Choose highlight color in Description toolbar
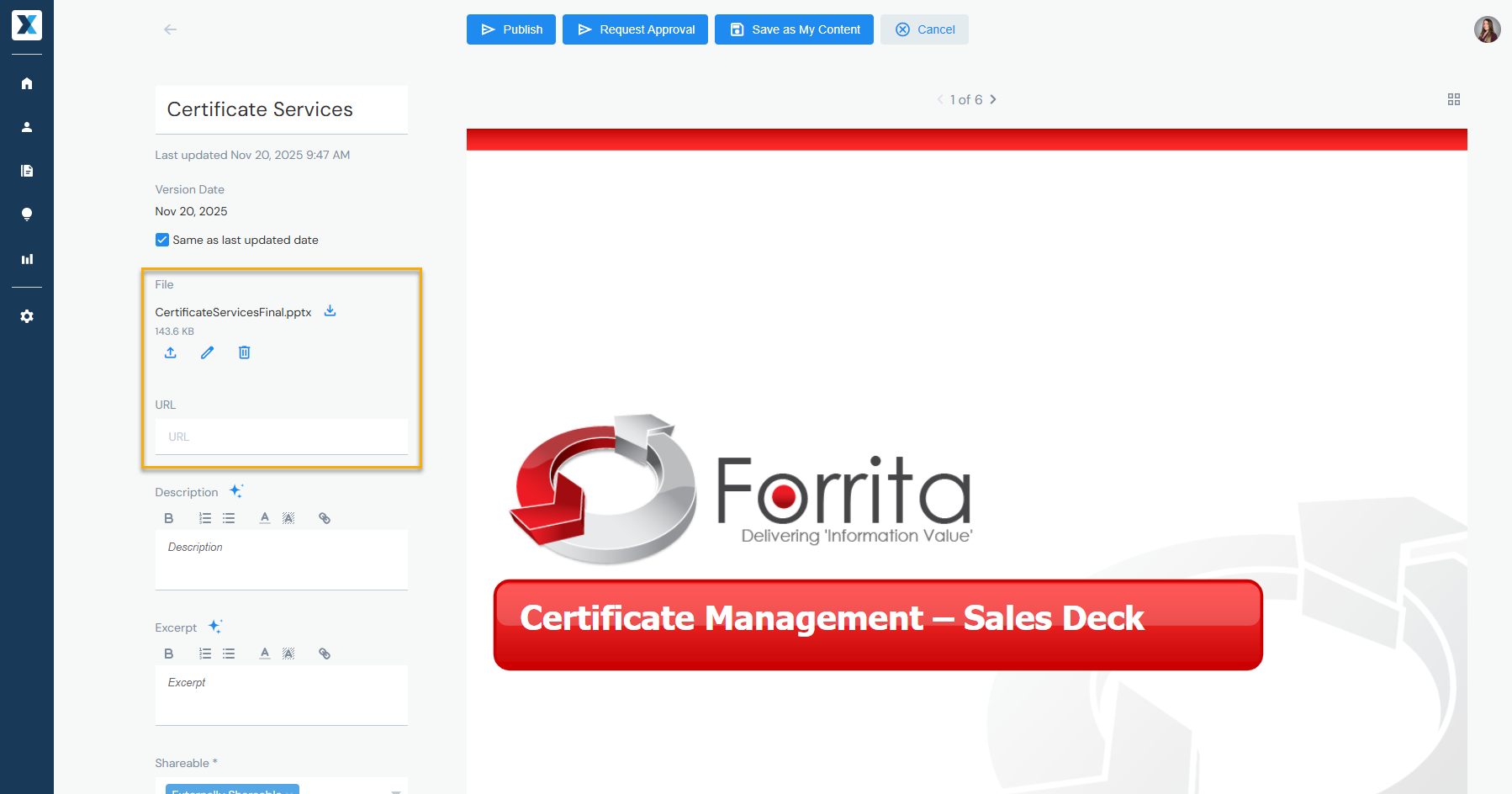Viewport: 1512px width, 794px height. point(288,518)
